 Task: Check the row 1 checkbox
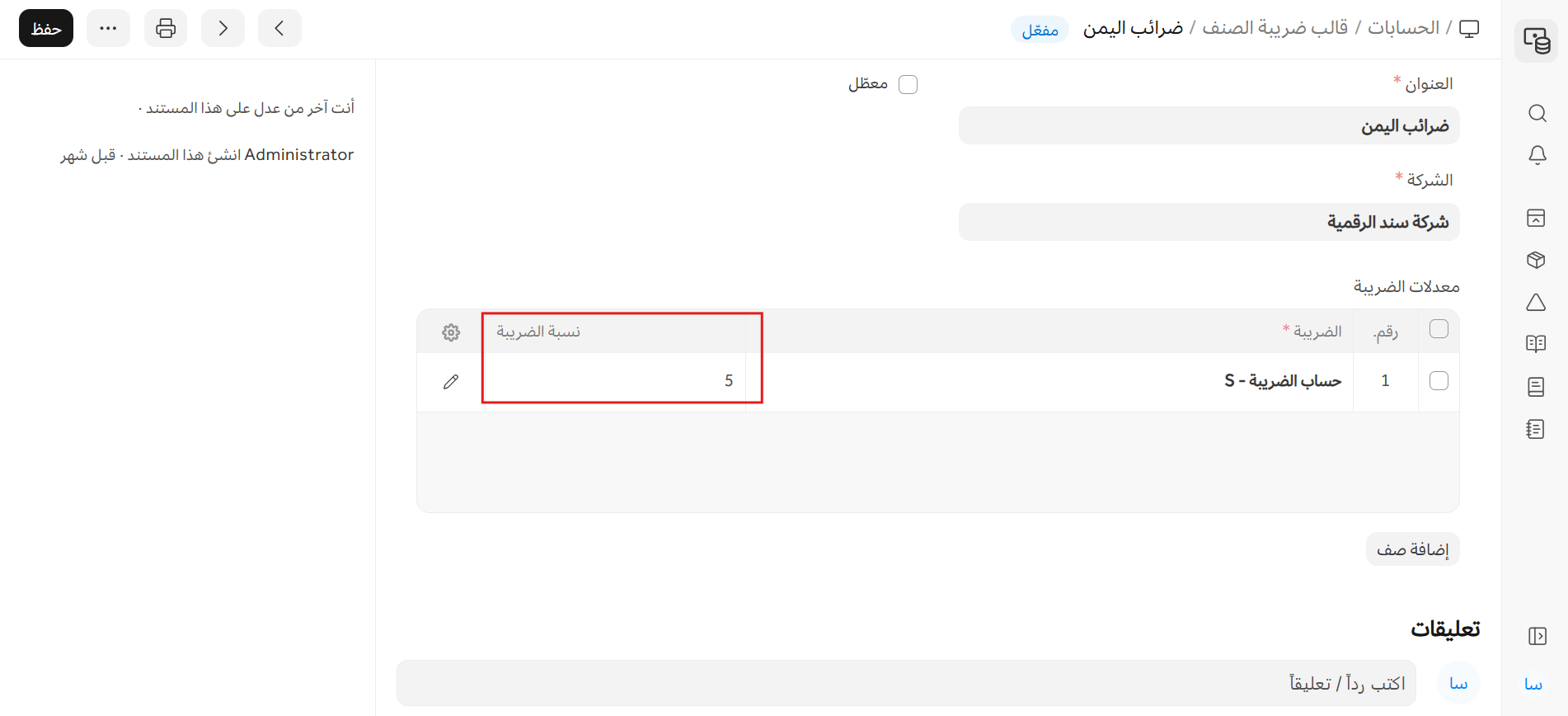tap(1439, 380)
